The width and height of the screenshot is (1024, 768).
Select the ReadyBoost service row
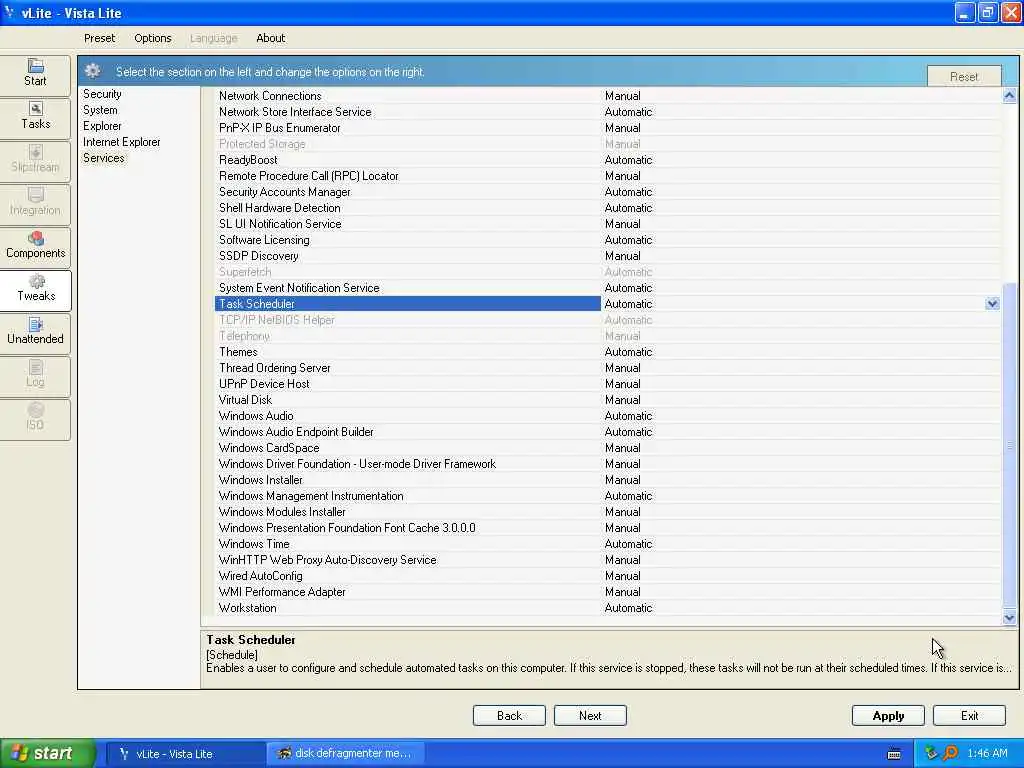pos(607,160)
